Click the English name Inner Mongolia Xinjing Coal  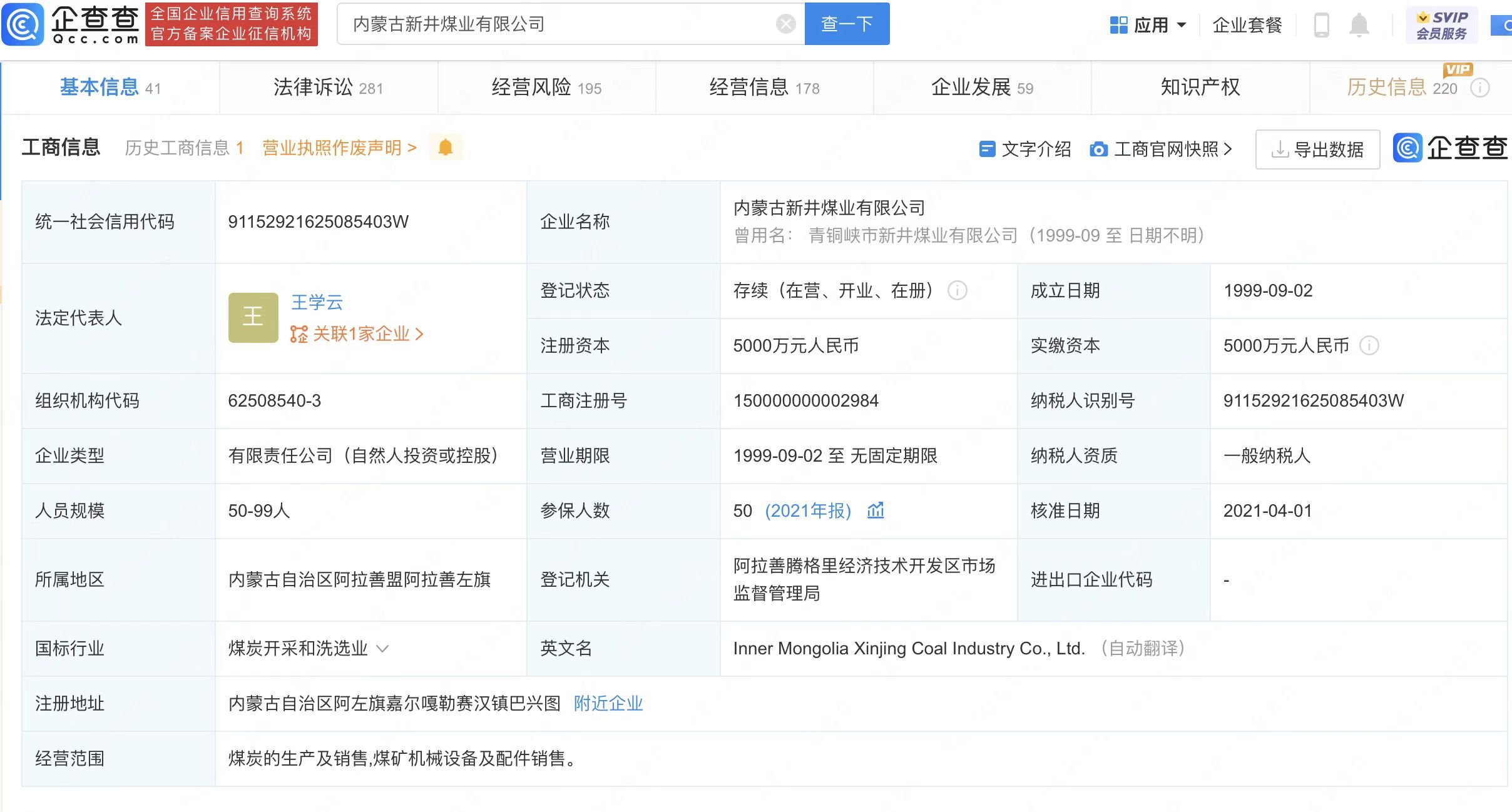909,649
